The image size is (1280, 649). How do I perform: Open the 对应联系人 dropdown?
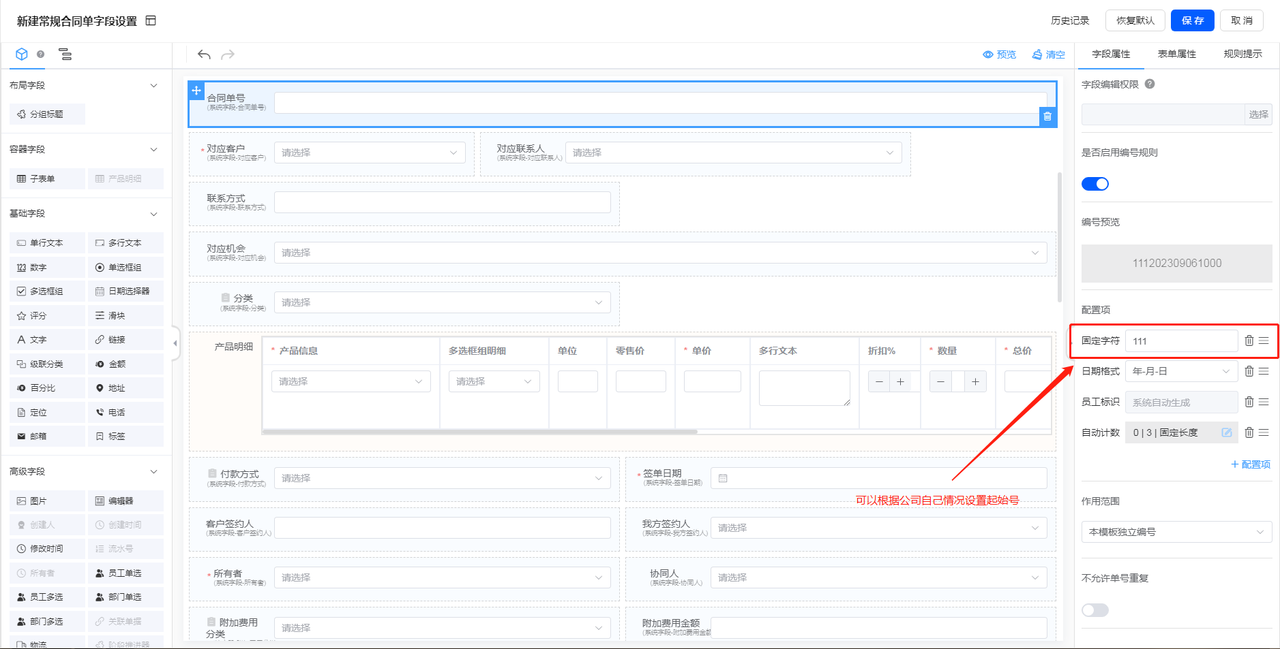pyautogui.click(x=733, y=153)
